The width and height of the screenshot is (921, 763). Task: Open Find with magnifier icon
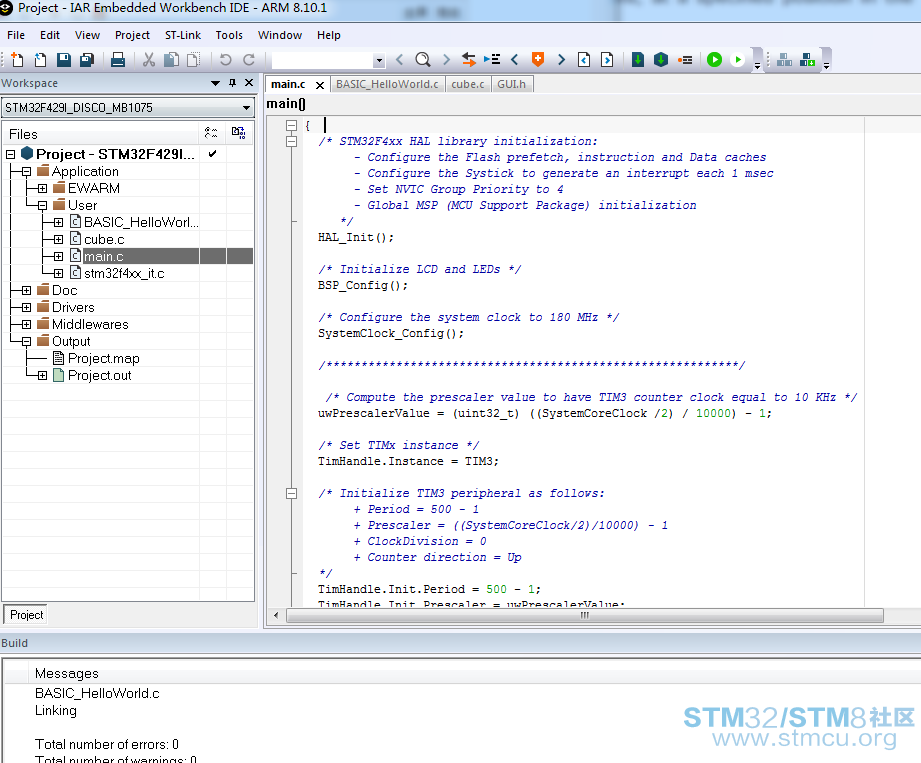point(423,60)
